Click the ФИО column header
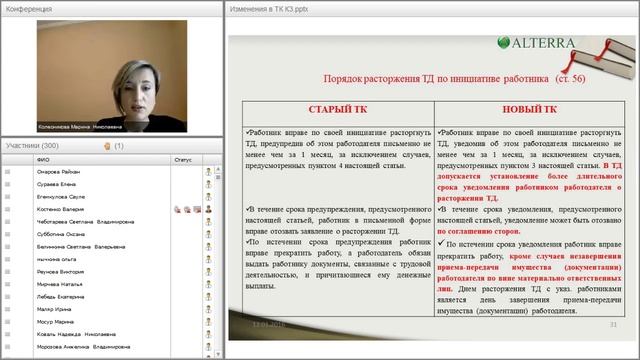The image size is (640, 360). [102, 160]
